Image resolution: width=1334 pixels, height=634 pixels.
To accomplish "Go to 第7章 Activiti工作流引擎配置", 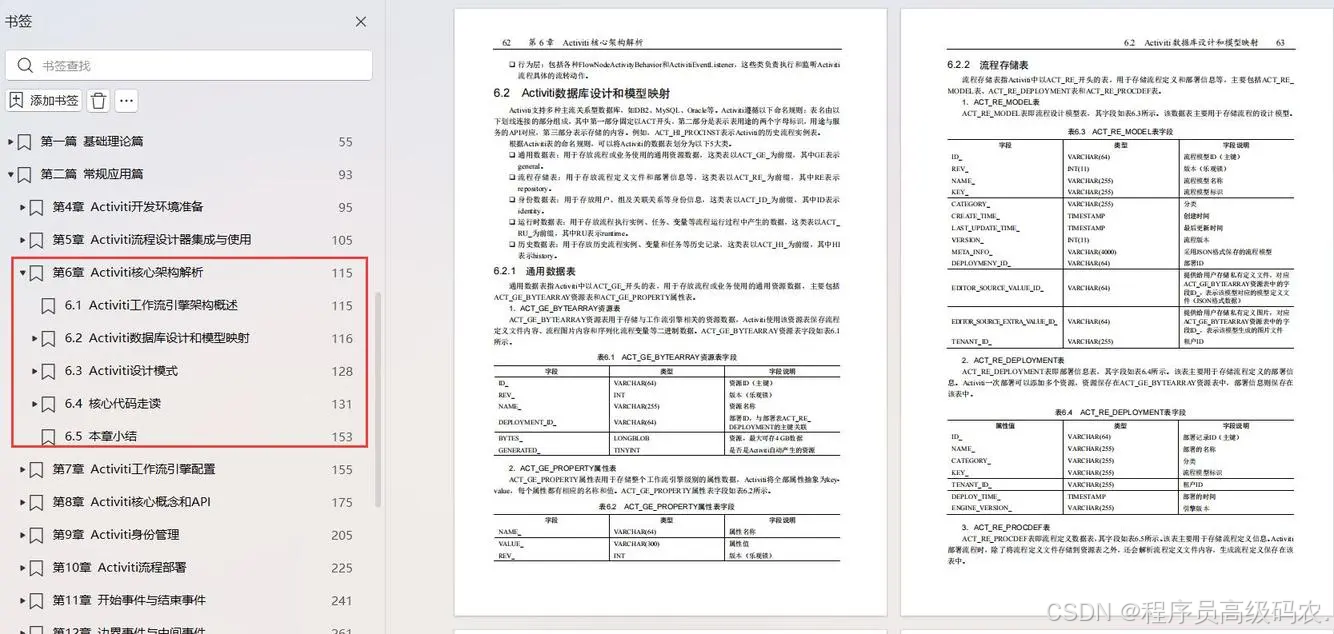I will click(x=134, y=469).
